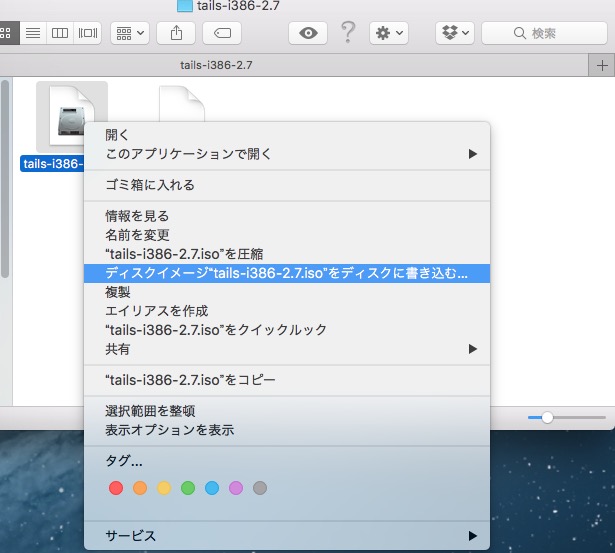Switch to list view in Finder toolbar

tap(33, 33)
